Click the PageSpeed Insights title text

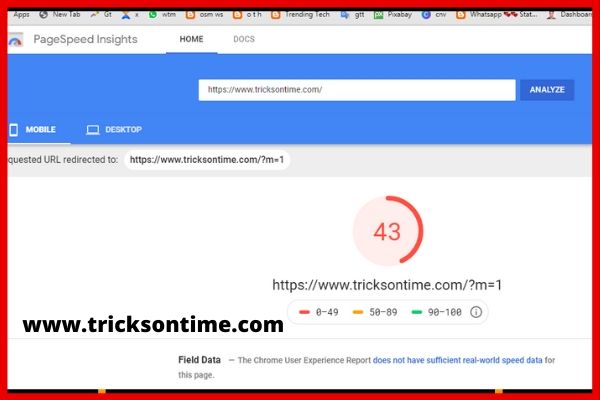85,39
